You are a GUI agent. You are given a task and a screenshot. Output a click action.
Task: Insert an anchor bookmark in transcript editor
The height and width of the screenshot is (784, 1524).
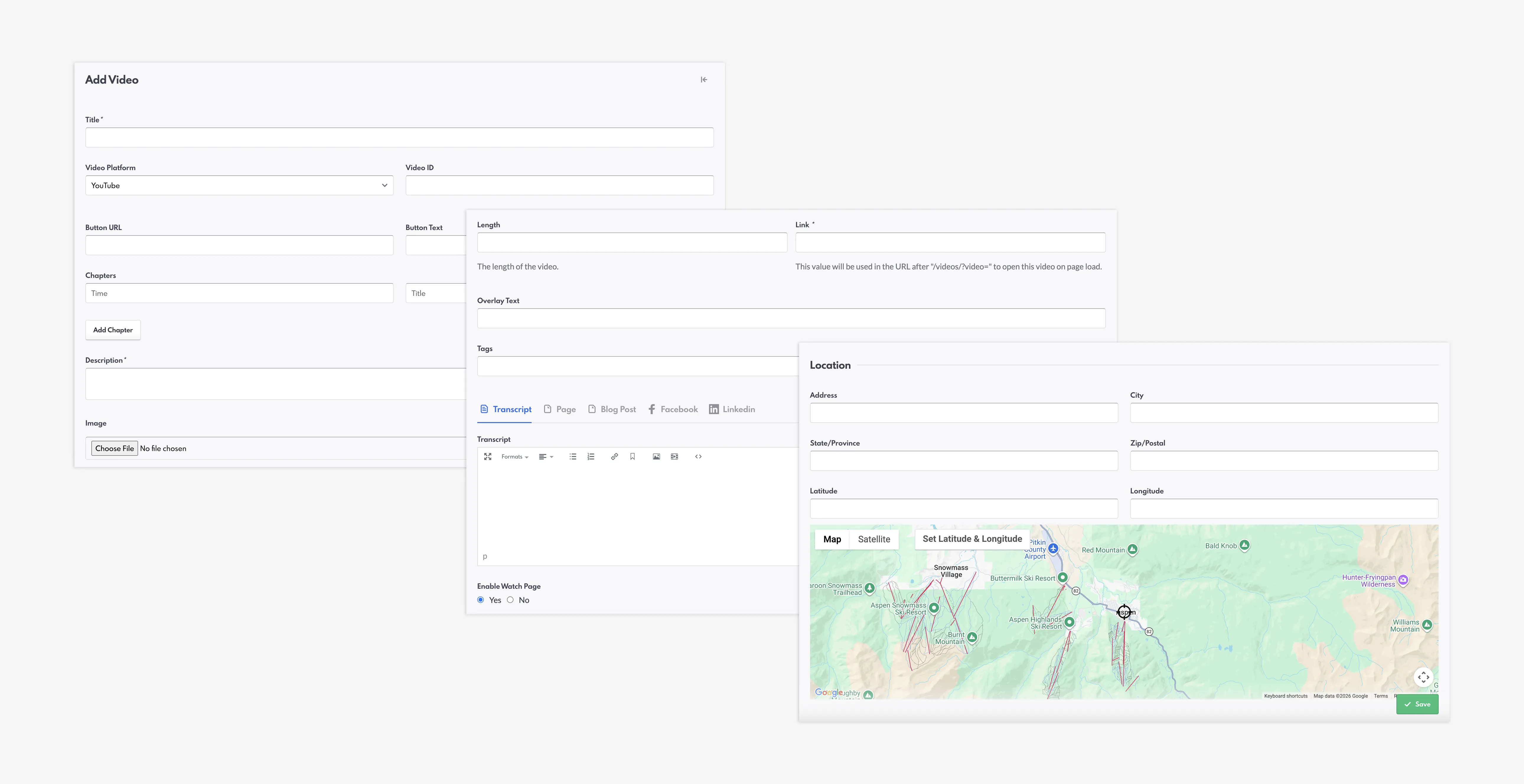[x=633, y=457]
